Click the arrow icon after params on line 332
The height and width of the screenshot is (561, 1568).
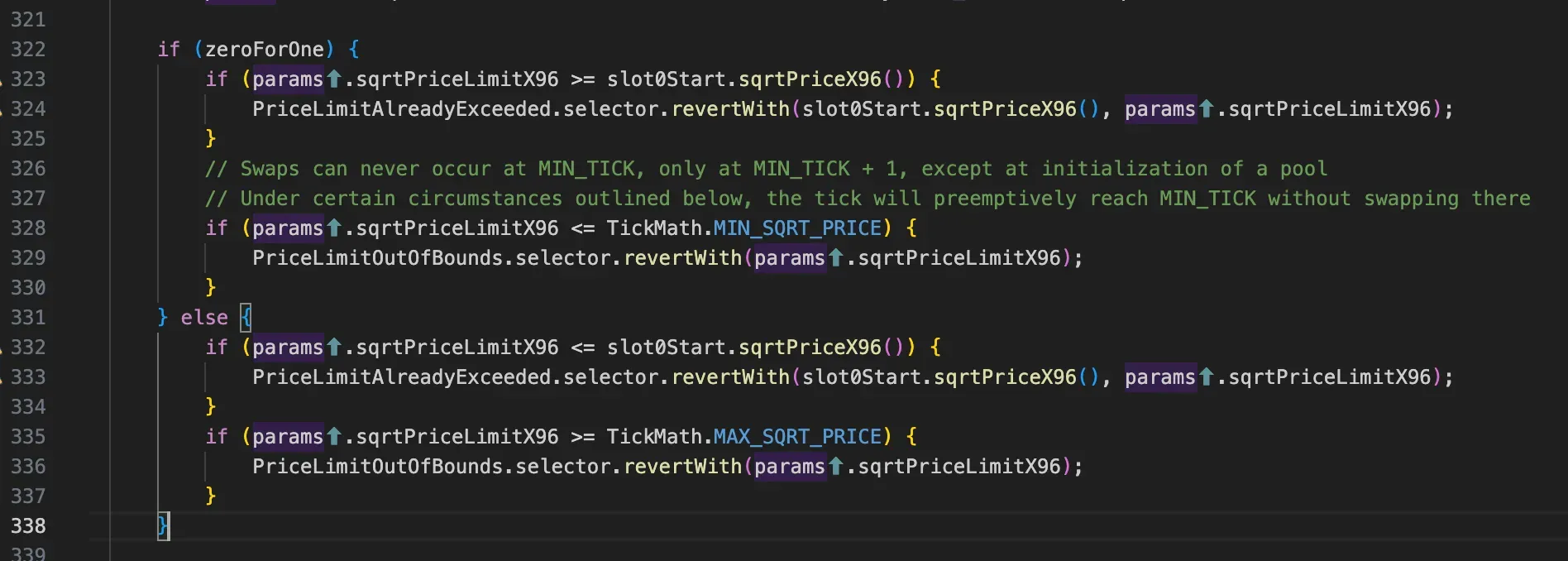334,348
